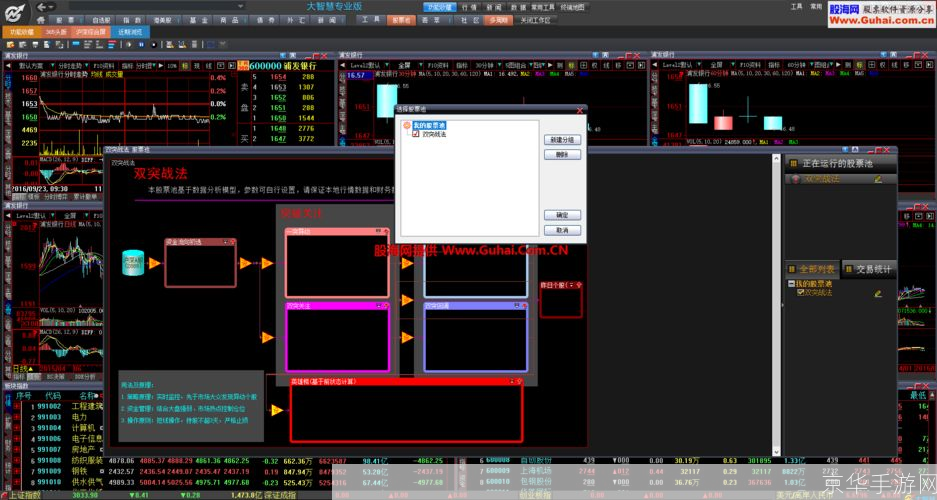Viewport: 937px width, 500px height.
Task: Switch to 近期浏览 tab
Action: (130, 32)
